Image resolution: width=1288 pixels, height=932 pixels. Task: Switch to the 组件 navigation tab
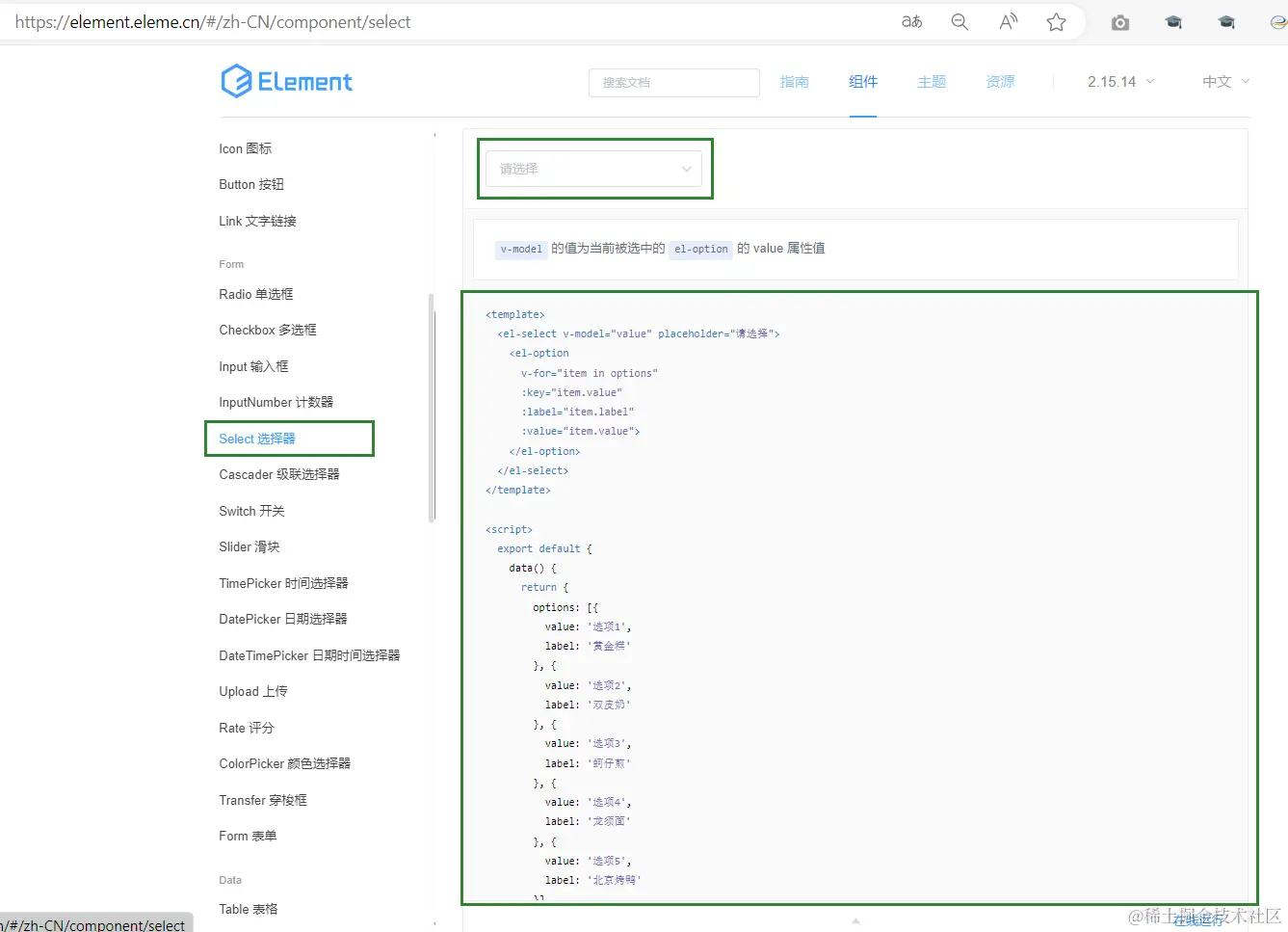tap(863, 82)
